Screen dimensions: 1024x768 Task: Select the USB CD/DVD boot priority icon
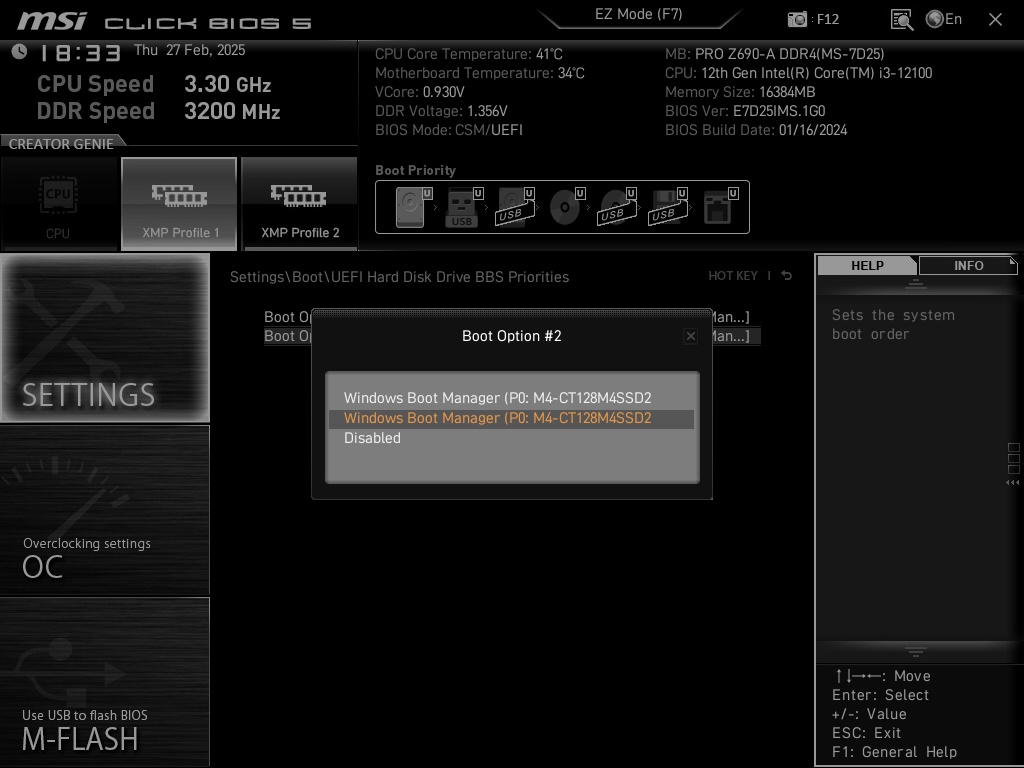click(x=616, y=207)
